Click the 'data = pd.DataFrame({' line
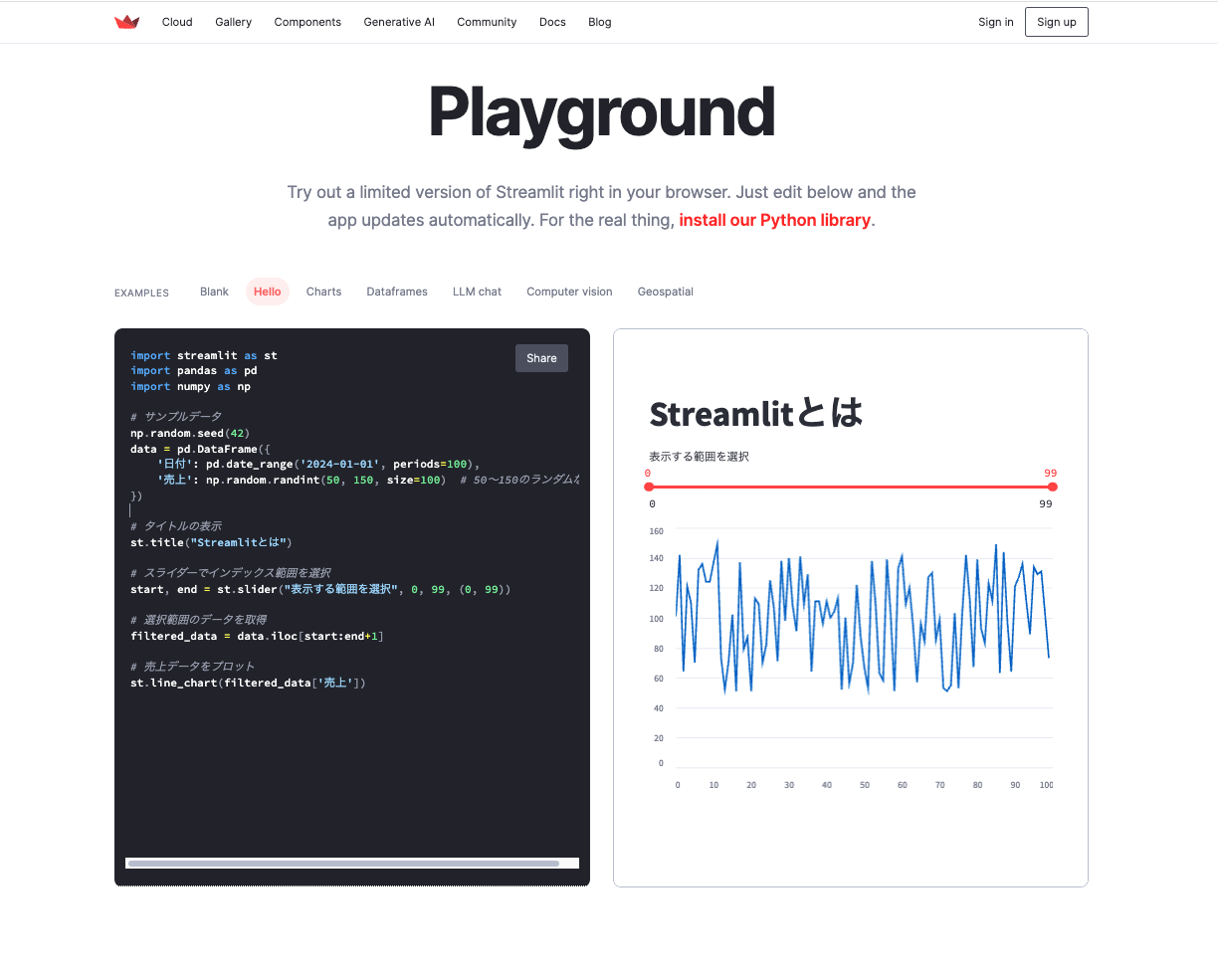Screen dimensions: 1218x980 point(200,449)
